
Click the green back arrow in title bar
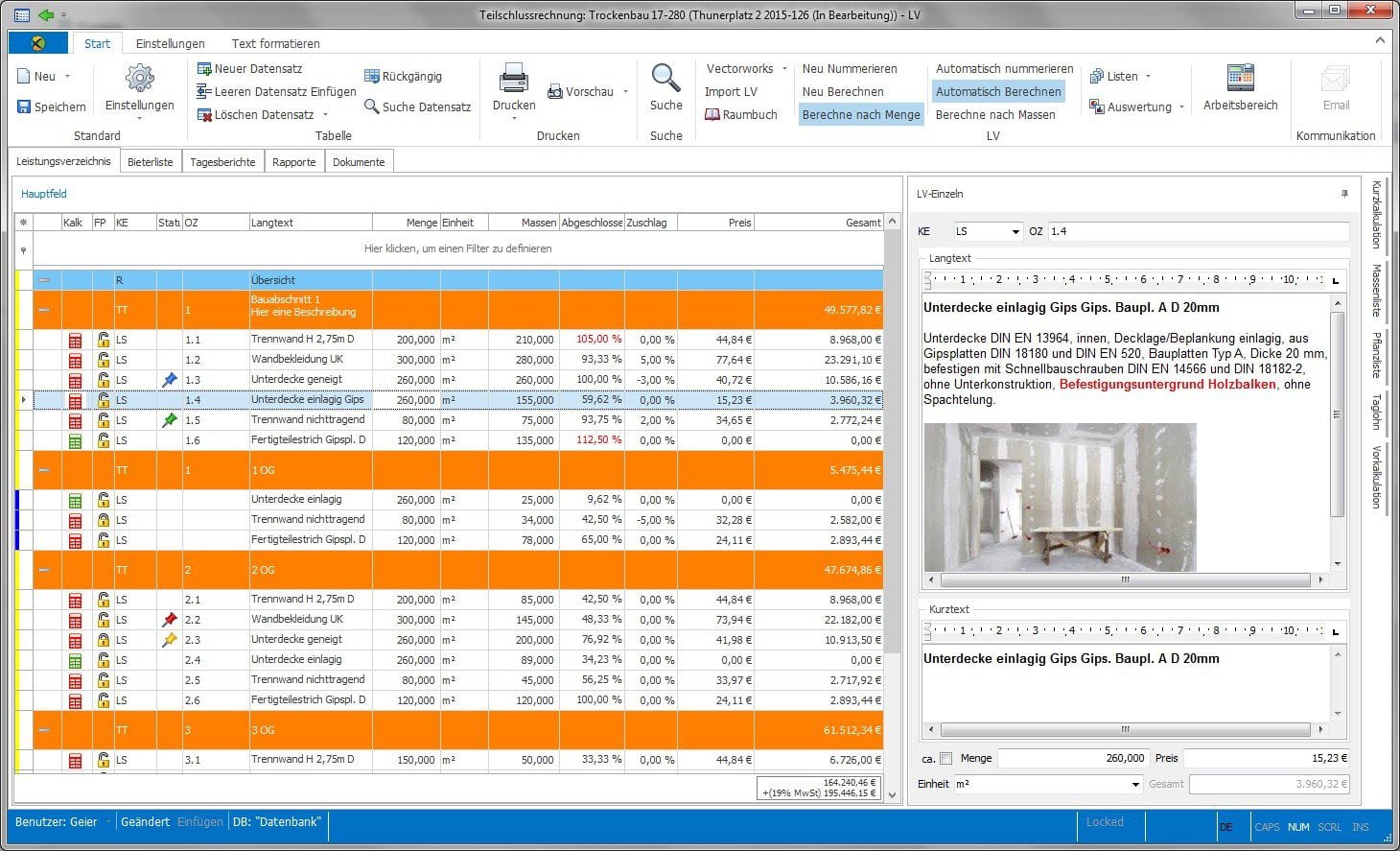pyautogui.click(x=46, y=15)
